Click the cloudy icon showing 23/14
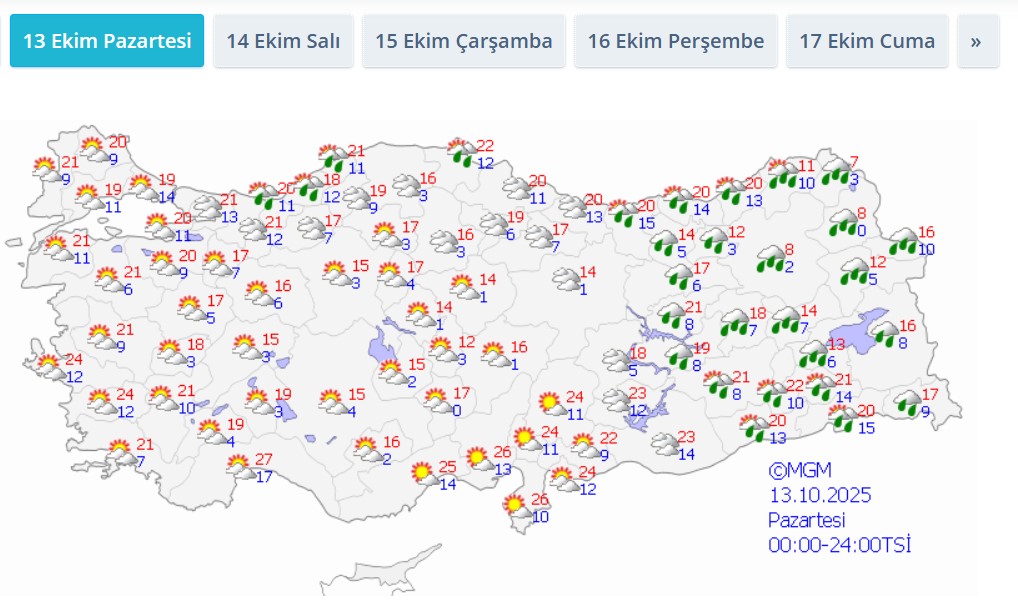Screen dimensions: 1018x613 coord(663,444)
